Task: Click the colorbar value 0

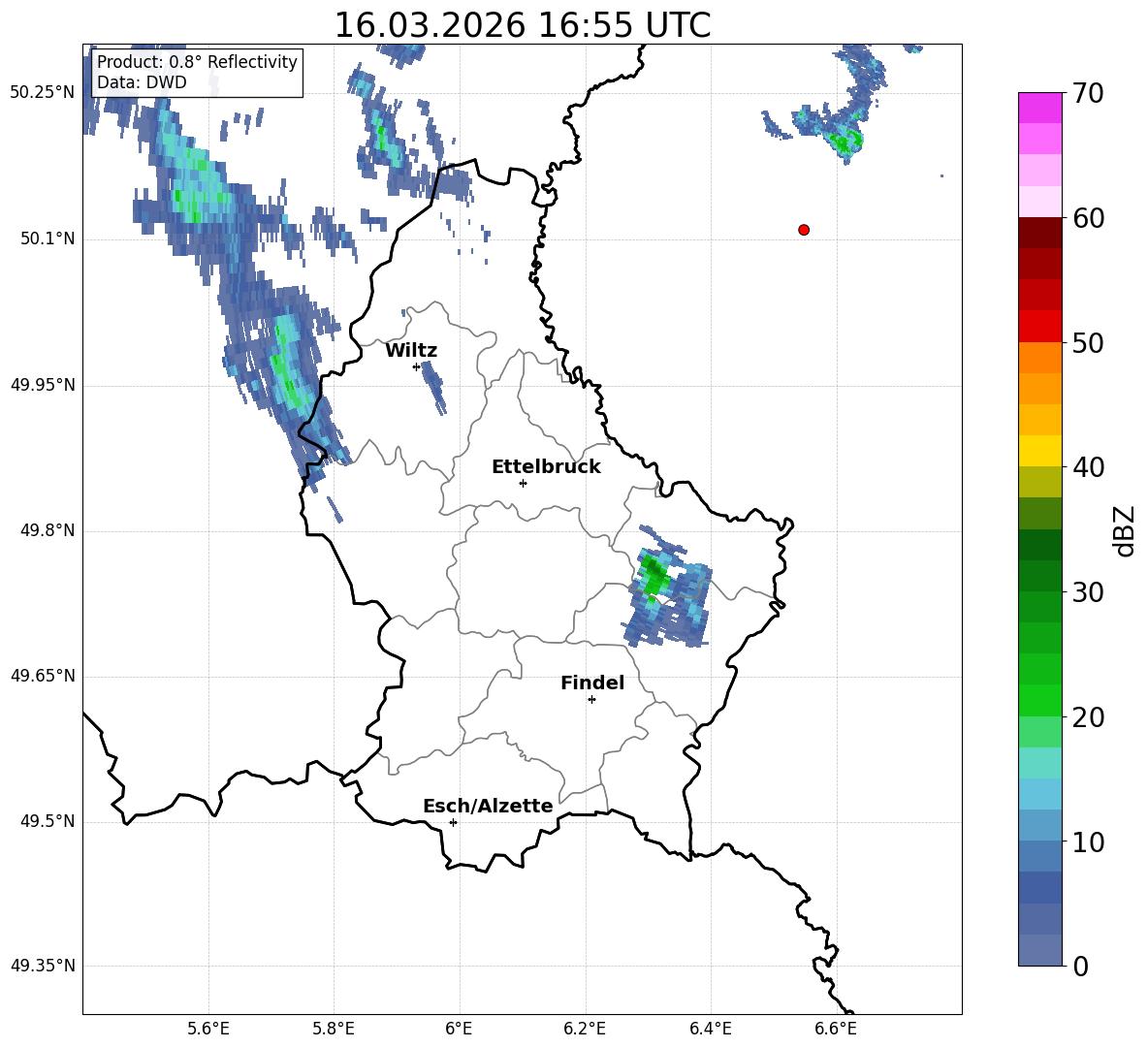Action: pyautogui.click(x=1081, y=966)
